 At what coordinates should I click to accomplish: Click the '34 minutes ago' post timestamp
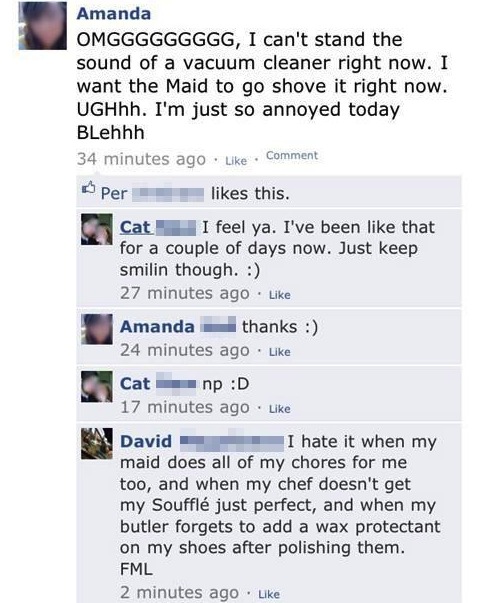point(141,159)
